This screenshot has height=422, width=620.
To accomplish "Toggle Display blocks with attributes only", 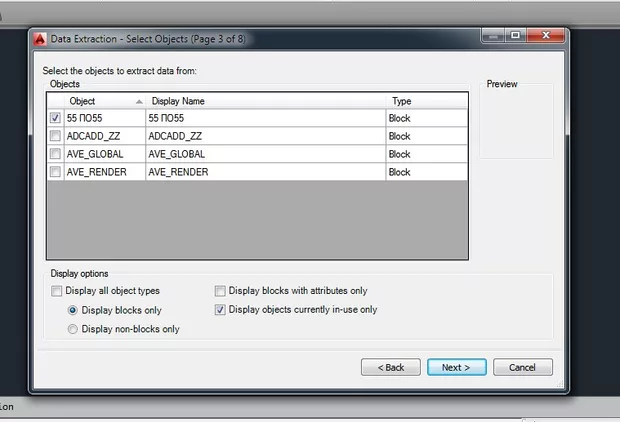I will click(221, 291).
